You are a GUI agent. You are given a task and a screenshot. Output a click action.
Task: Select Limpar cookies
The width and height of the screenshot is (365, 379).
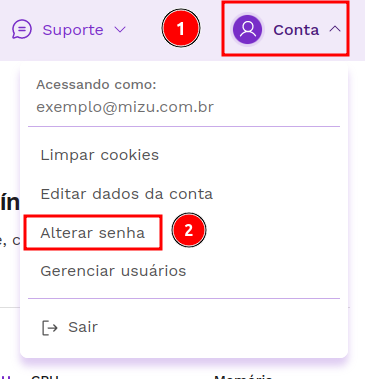[x=100, y=155]
